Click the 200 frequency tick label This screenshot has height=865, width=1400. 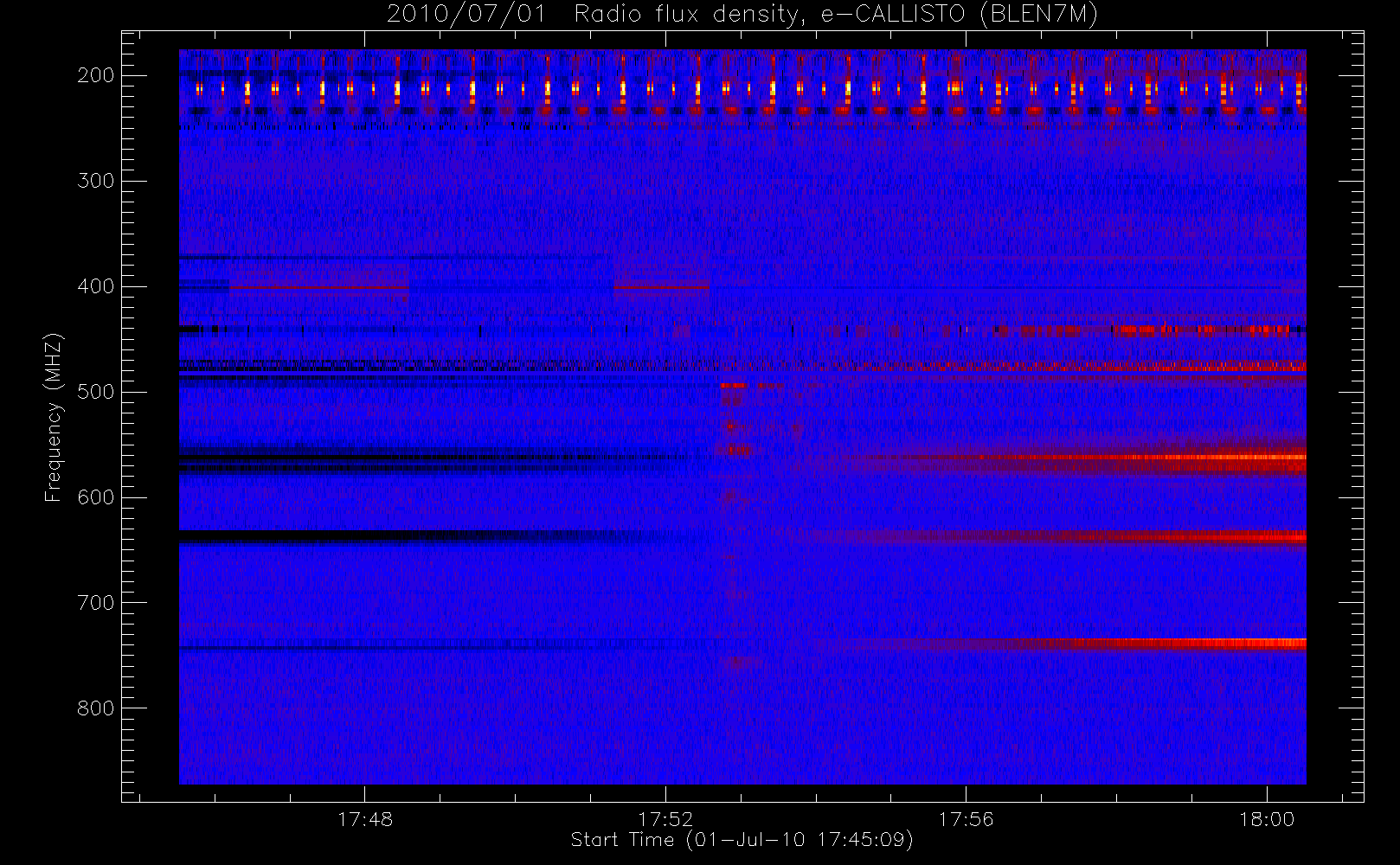(x=95, y=75)
